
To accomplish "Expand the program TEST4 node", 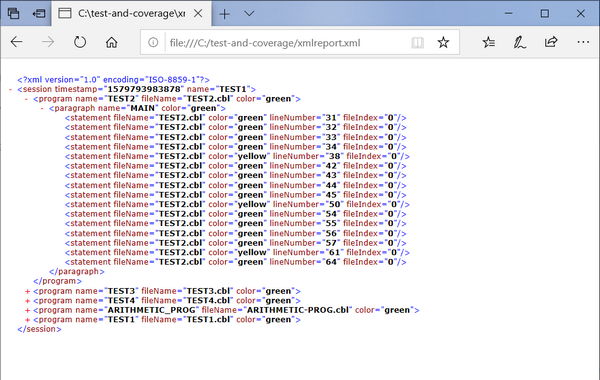I will tap(27, 301).
